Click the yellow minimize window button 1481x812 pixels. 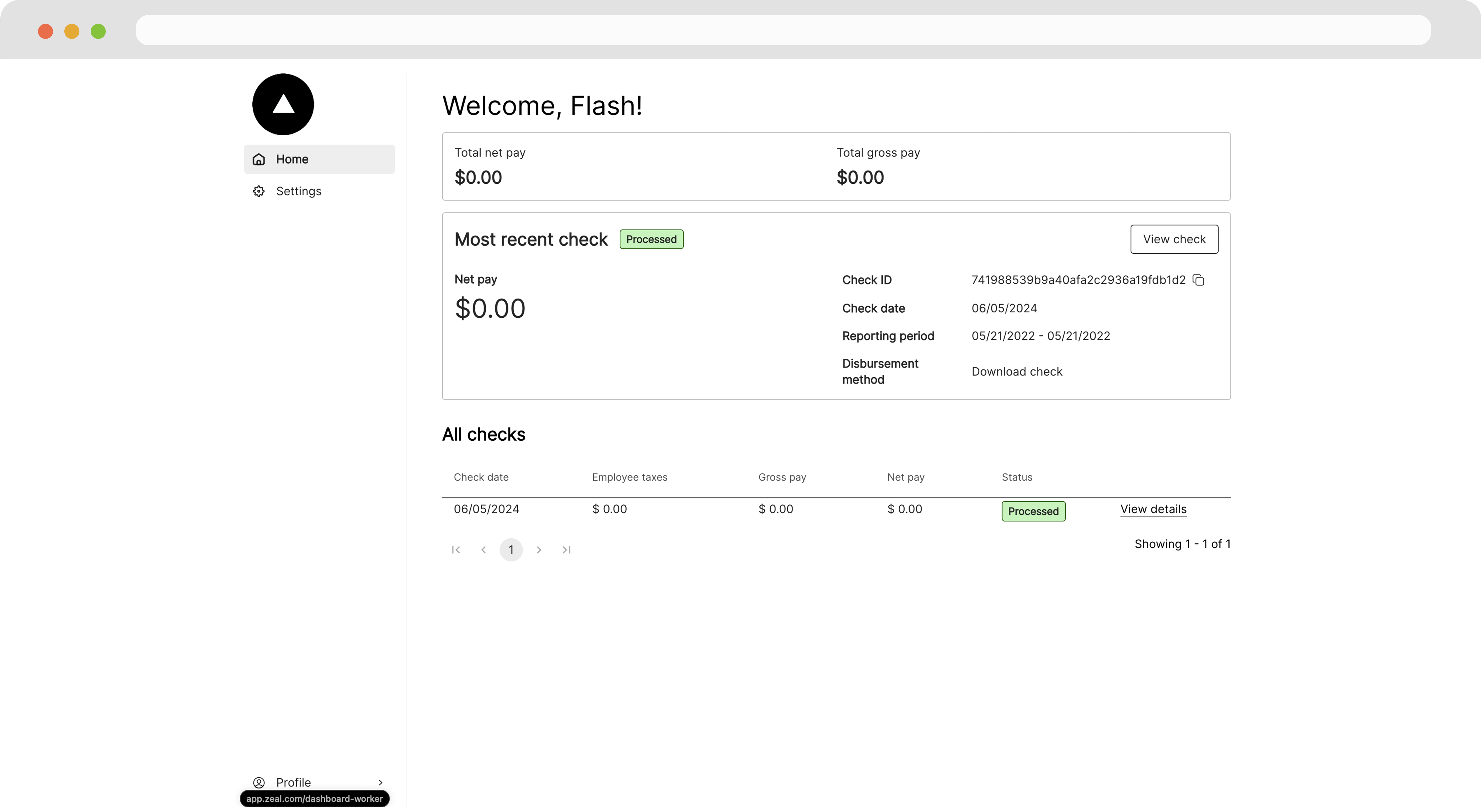coord(72,31)
